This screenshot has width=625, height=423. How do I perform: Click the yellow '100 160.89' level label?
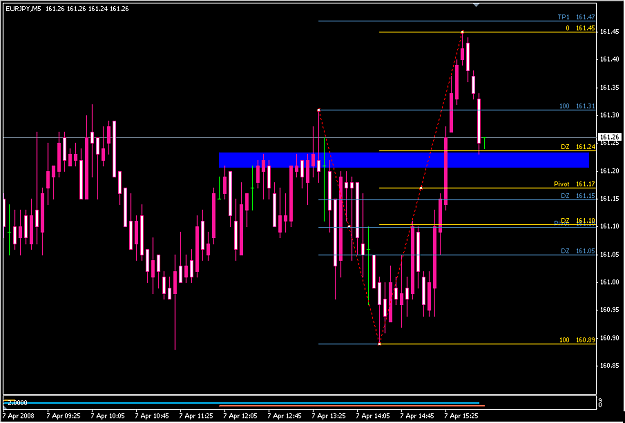(x=577, y=340)
